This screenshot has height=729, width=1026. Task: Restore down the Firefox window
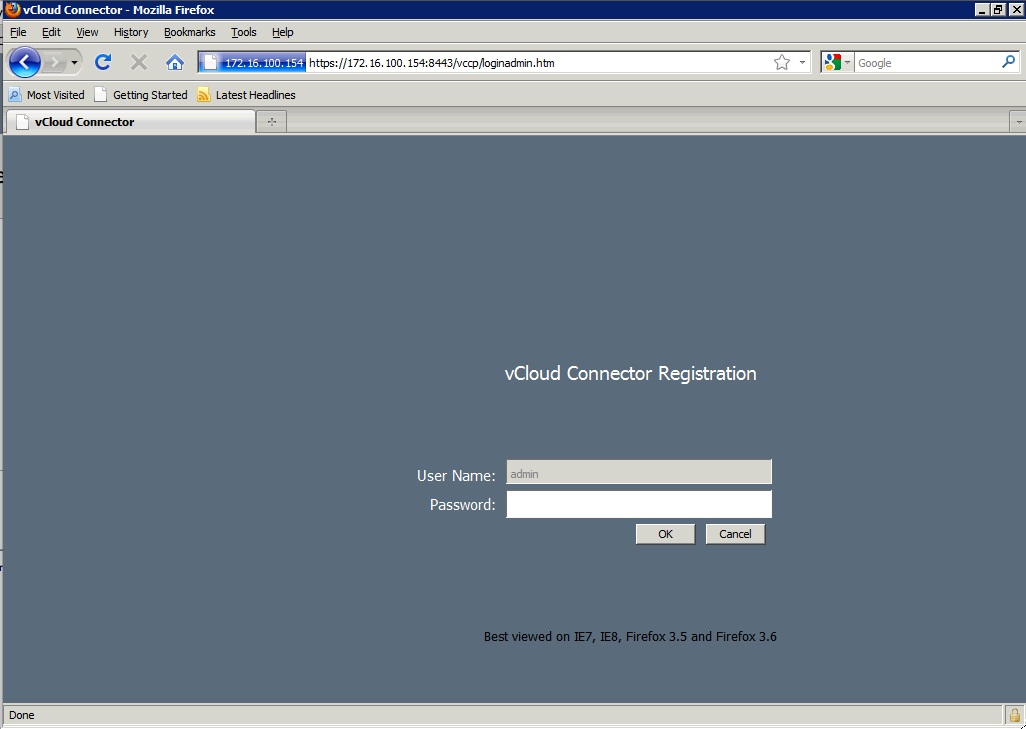[x=997, y=10]
